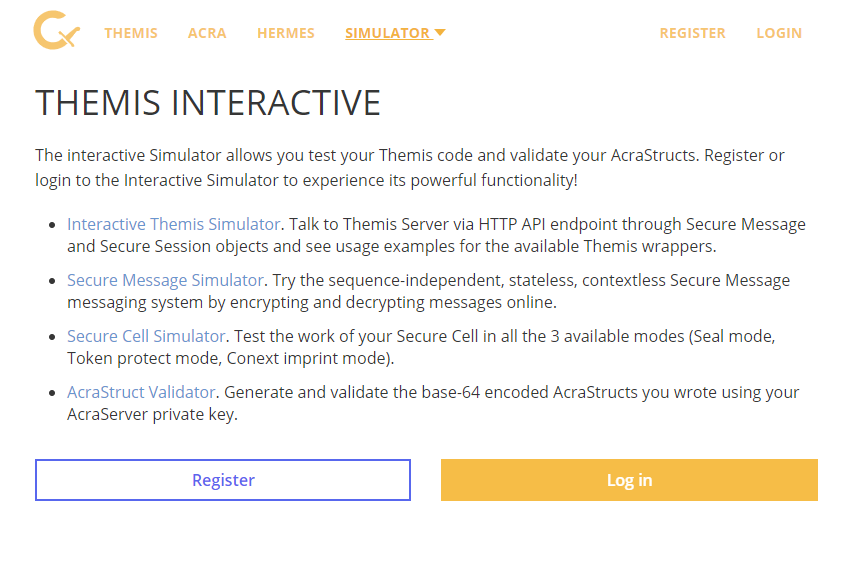Click the yellow Log in button
The height and width of the screenshot is (568, 859).
tap(629, 480)
